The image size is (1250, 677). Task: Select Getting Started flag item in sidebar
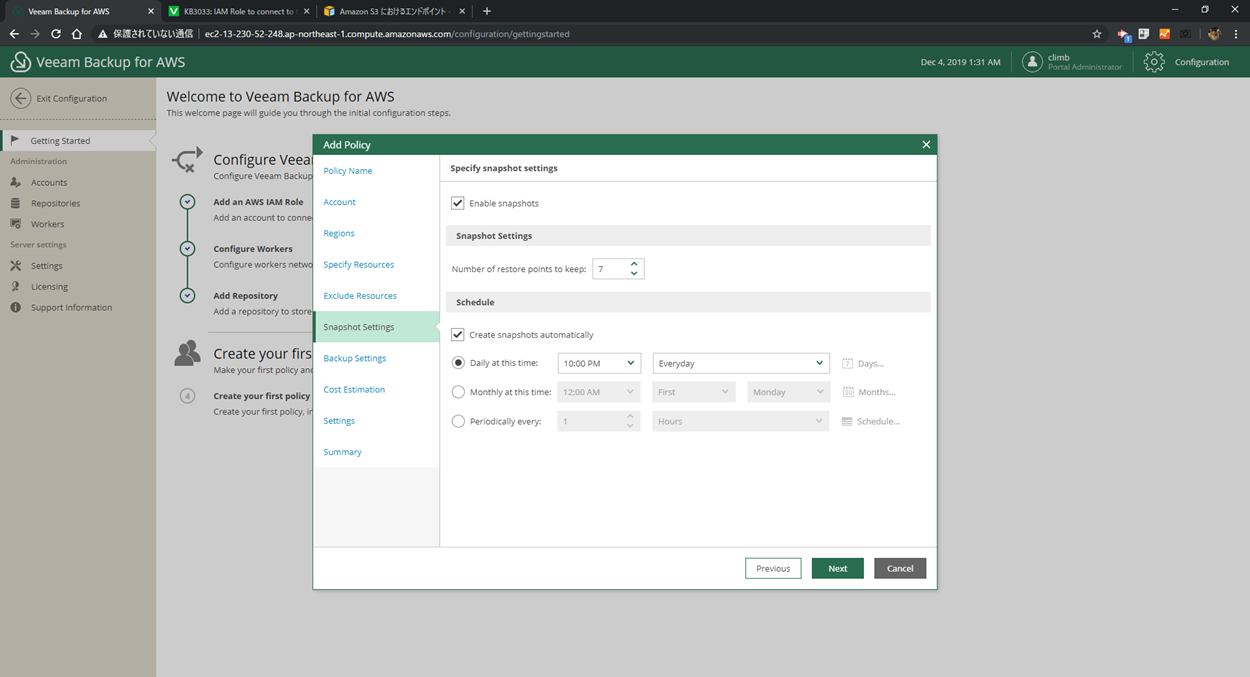click(78, 141)
